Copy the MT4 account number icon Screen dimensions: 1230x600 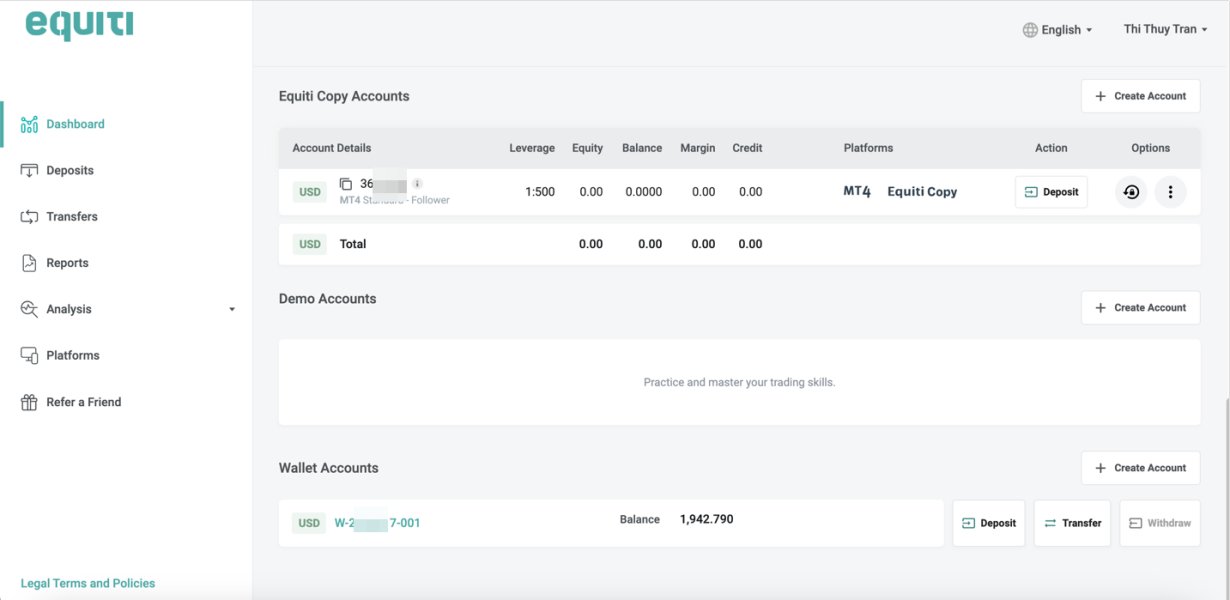346,184
